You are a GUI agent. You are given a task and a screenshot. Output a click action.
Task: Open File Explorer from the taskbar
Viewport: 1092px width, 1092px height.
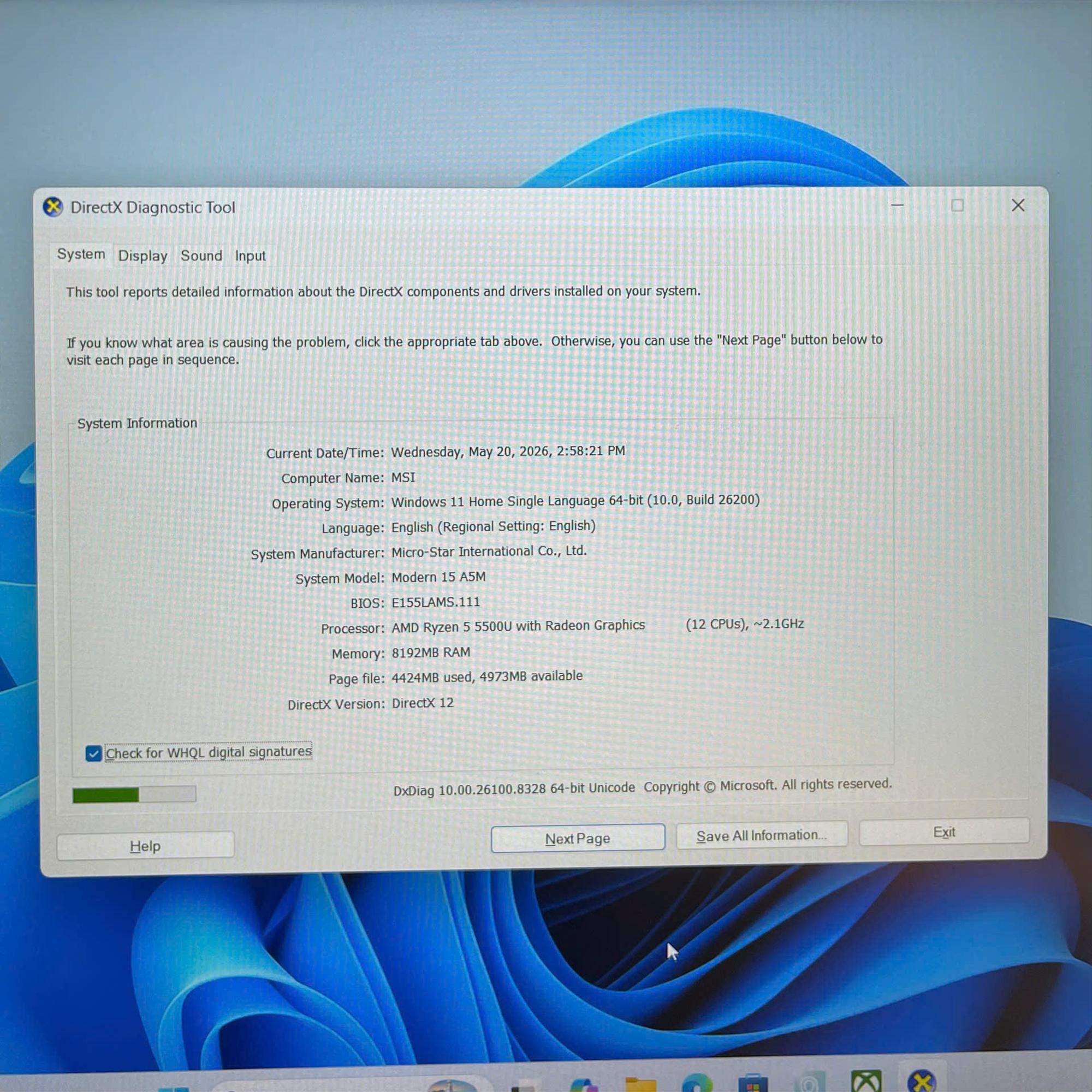641,1085
